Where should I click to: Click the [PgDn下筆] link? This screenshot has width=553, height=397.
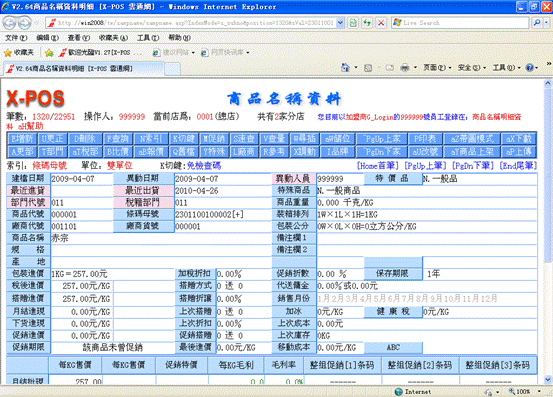pos(472,165)
